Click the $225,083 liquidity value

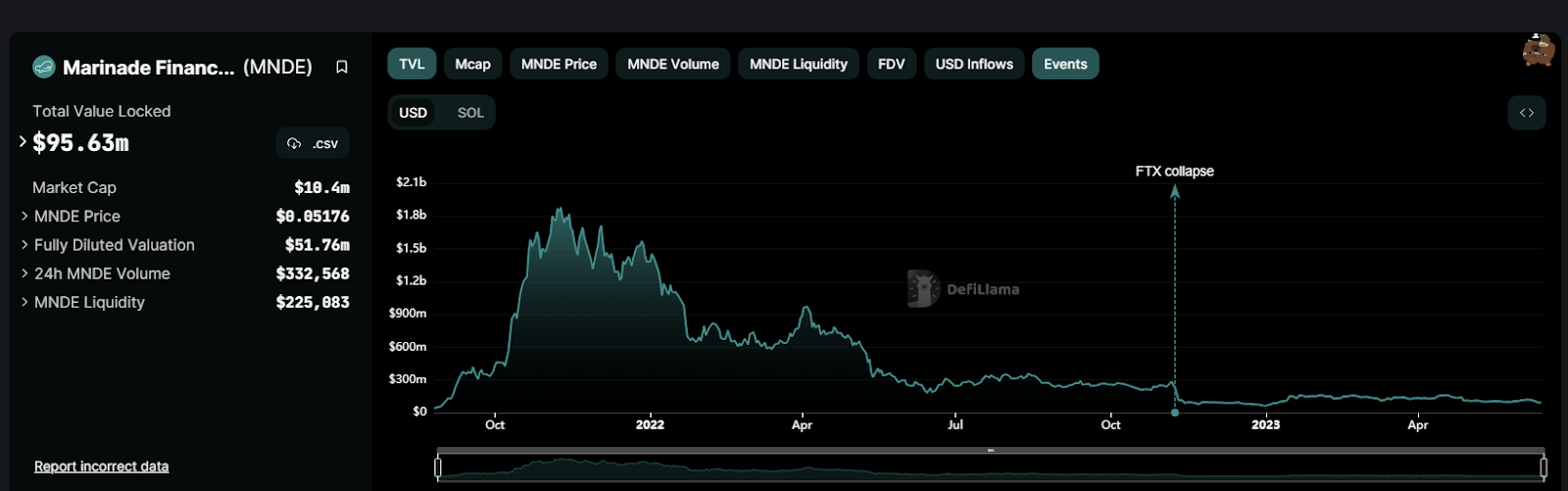pos(313,302)
